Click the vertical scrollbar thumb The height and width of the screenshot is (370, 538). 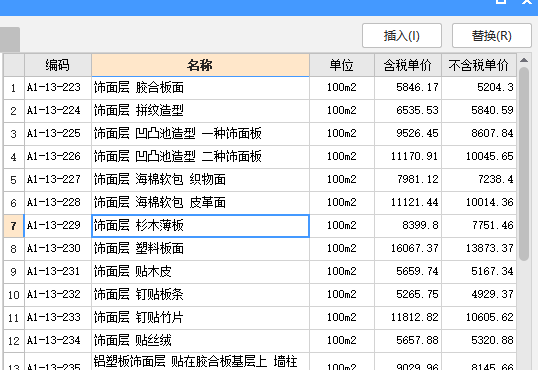[524, 164]
